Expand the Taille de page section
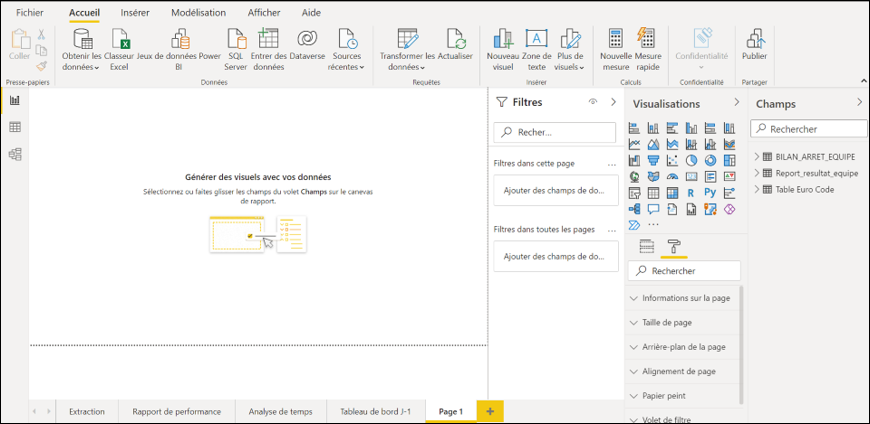Image resolution: width=870 pixels, height=424 pixels. pyautogui.click(x=681, y=322)
